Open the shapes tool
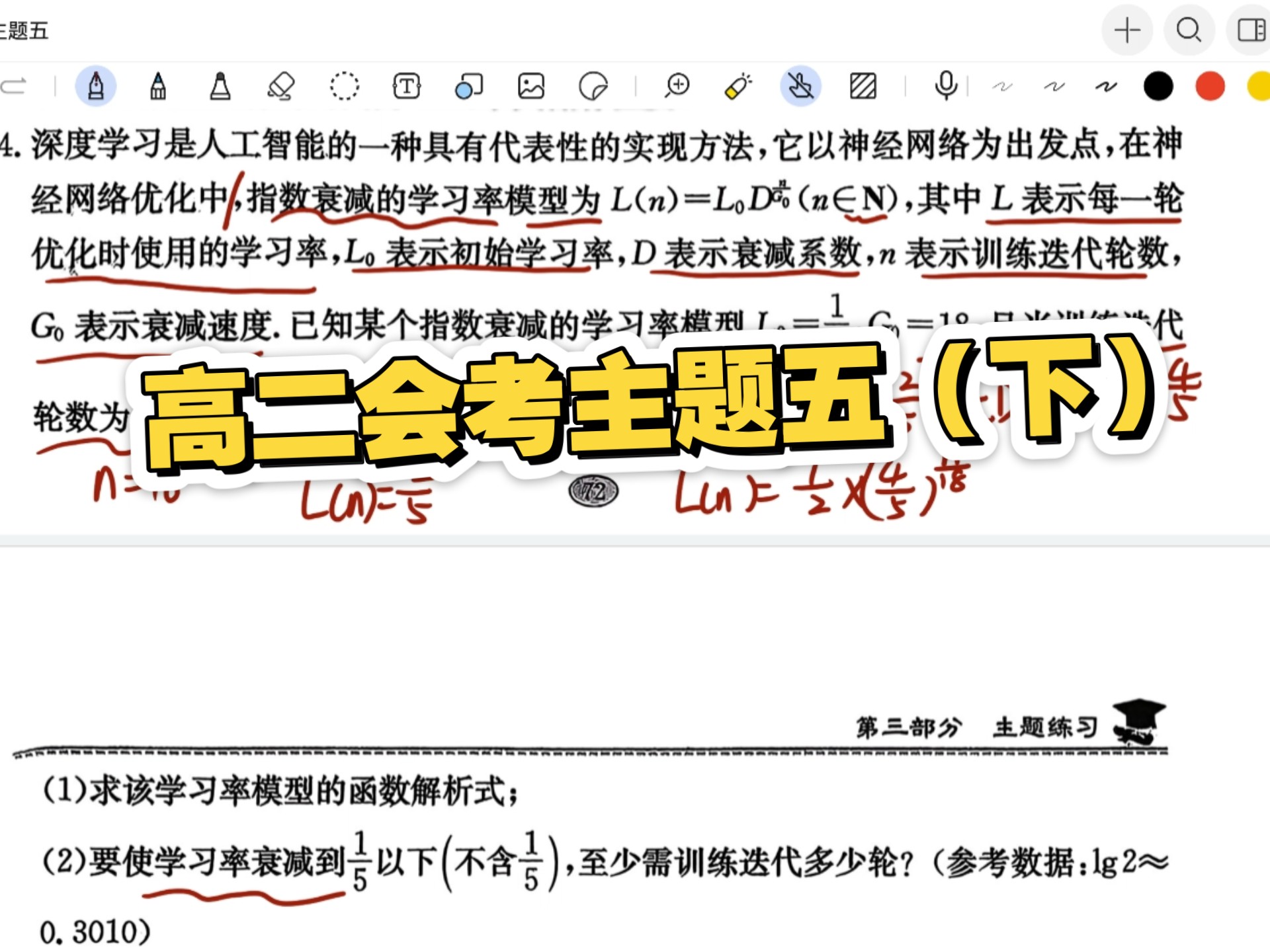Image resolution: width=1270 pixels, height=952 pixels. [x=469, y=85]
